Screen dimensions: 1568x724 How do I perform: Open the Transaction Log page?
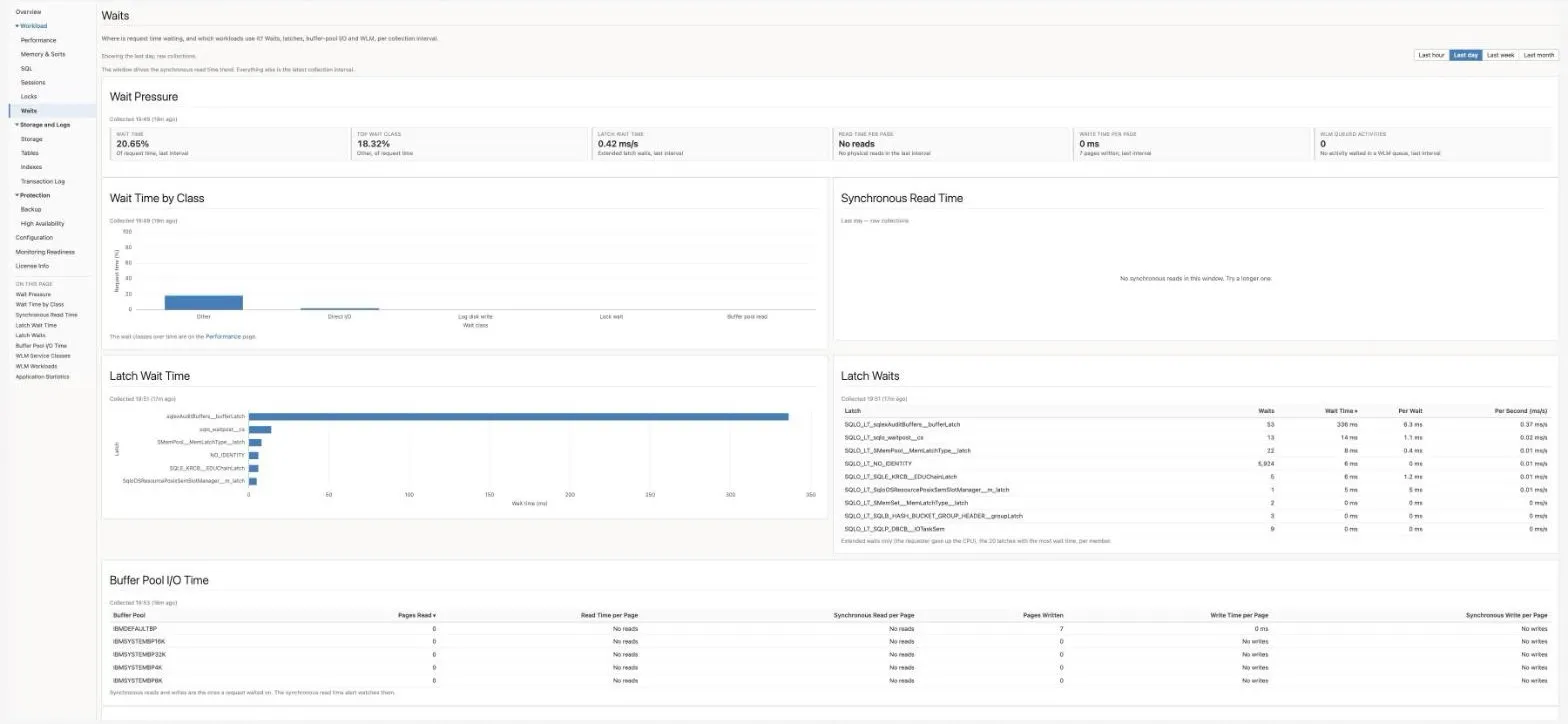[x=43, y=181]
